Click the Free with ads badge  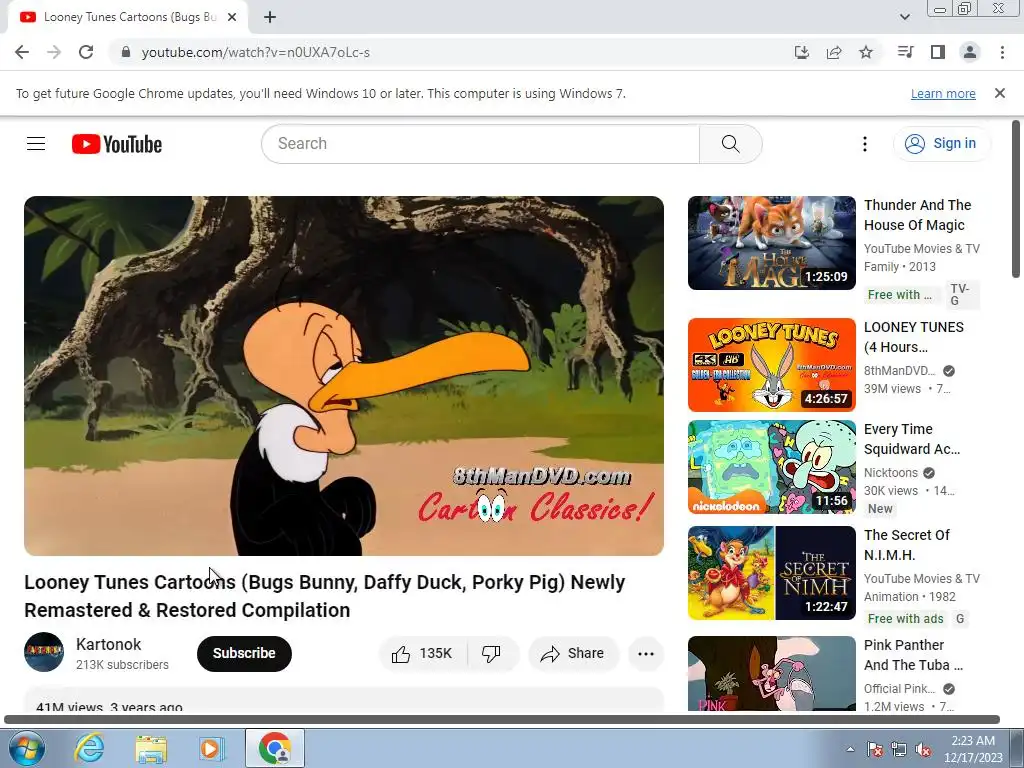(x=905, y=618)
